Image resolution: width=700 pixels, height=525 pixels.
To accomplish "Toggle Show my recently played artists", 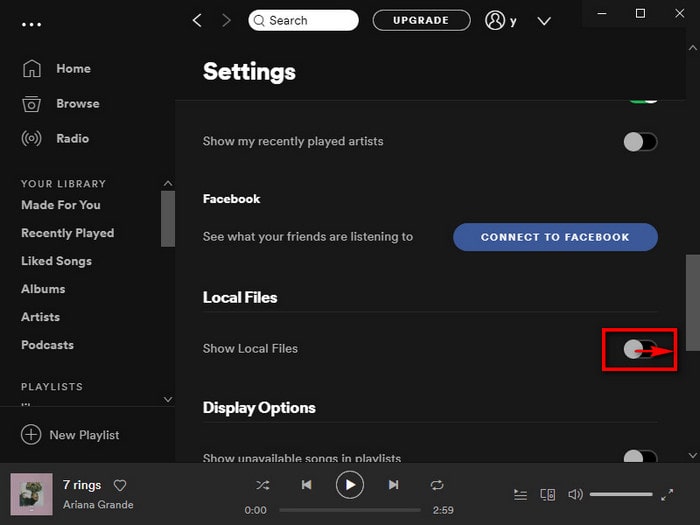I will point(640,142).
